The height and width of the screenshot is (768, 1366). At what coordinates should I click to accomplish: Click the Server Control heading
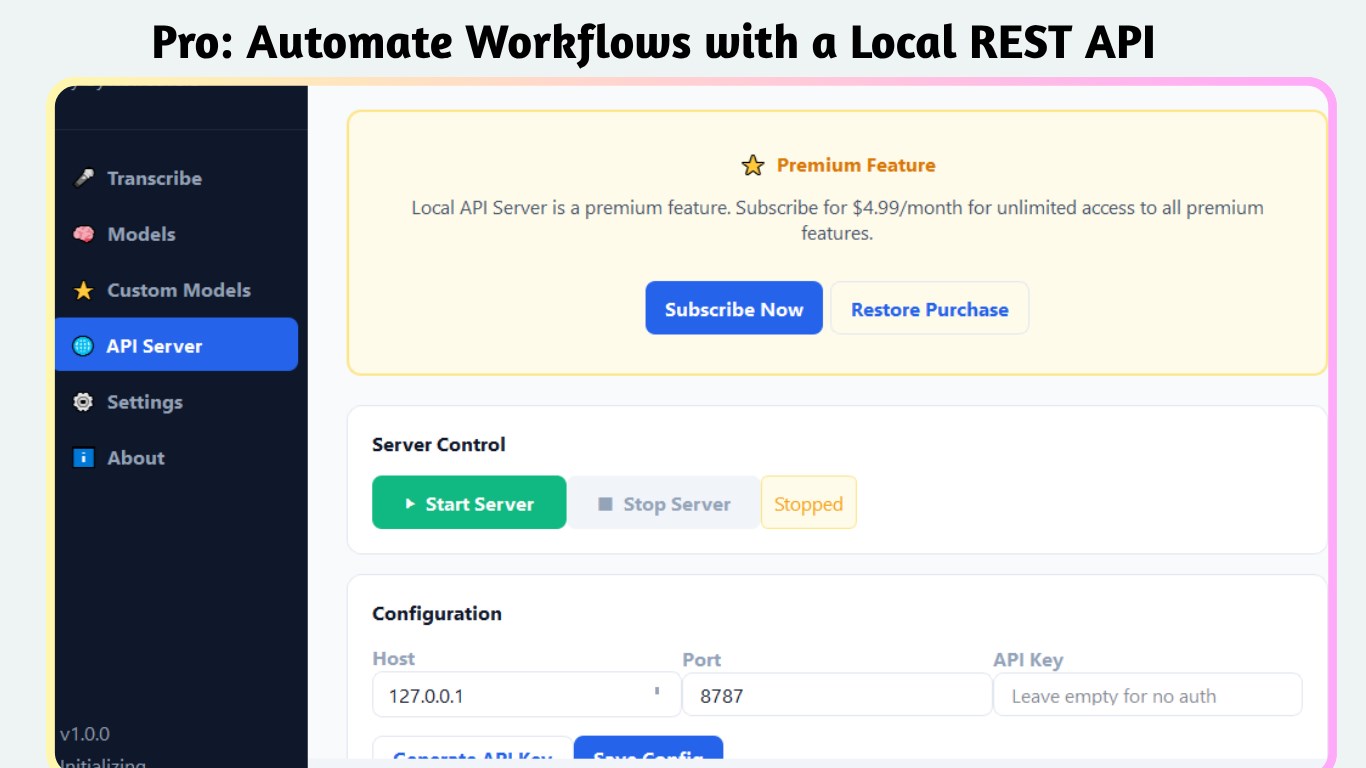tap(439, 444)
